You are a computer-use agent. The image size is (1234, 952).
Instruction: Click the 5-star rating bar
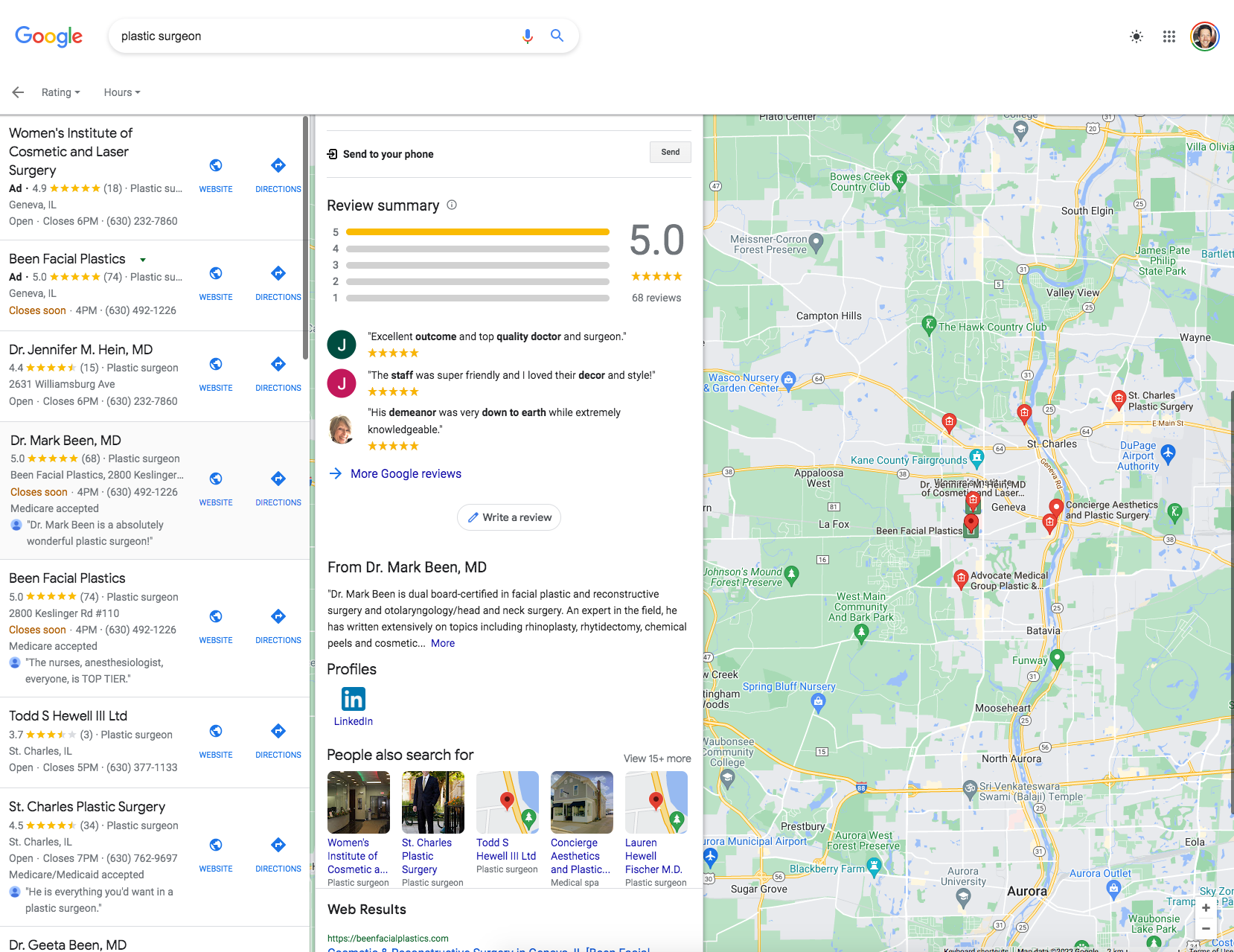[x=478, y=232]
